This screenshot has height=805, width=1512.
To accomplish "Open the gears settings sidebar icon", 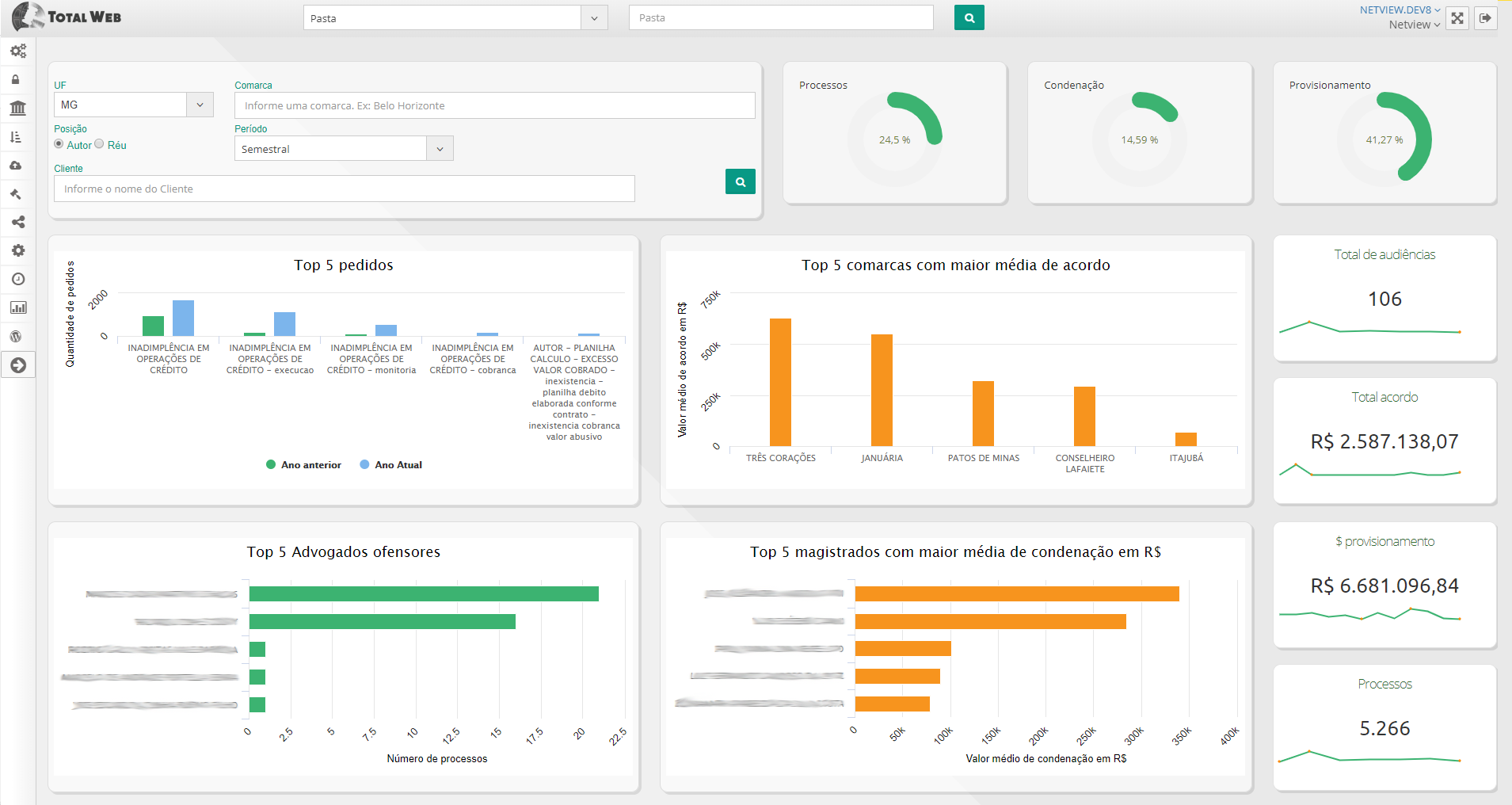I will [17, 51].
